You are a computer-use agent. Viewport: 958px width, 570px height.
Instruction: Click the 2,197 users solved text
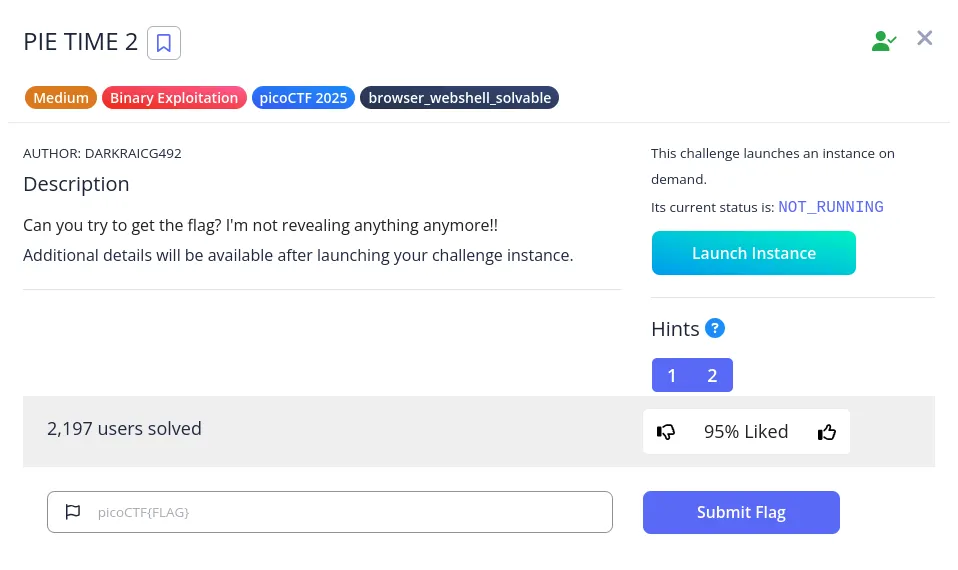point(124,429)
